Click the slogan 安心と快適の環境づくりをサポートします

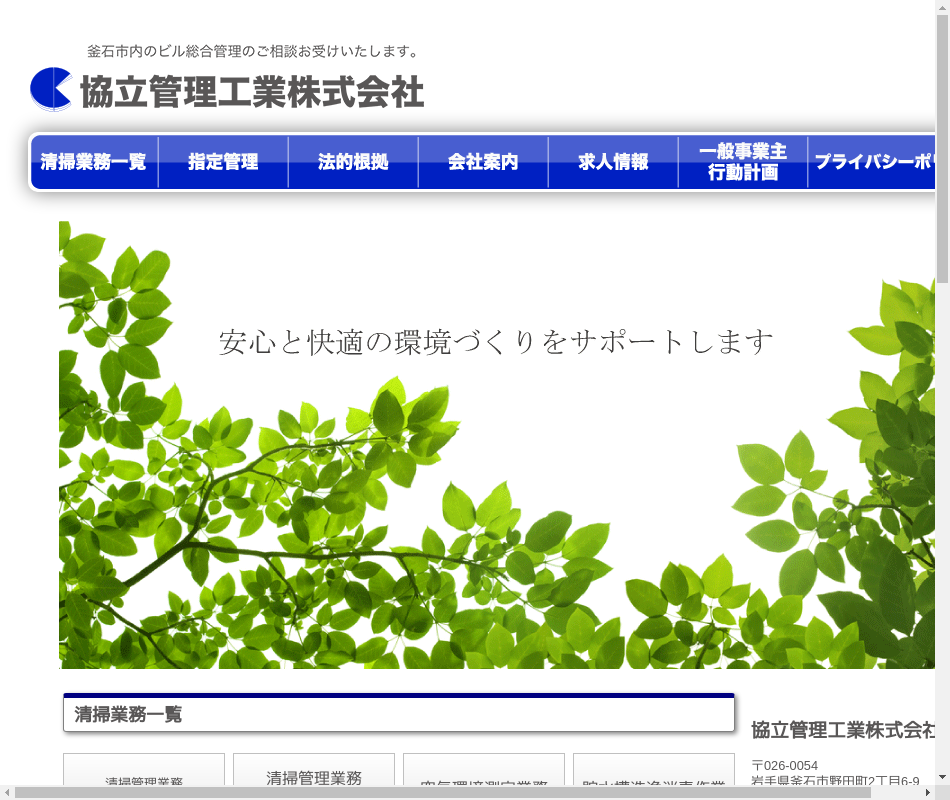pyautogui.click(x=496, y=342)
